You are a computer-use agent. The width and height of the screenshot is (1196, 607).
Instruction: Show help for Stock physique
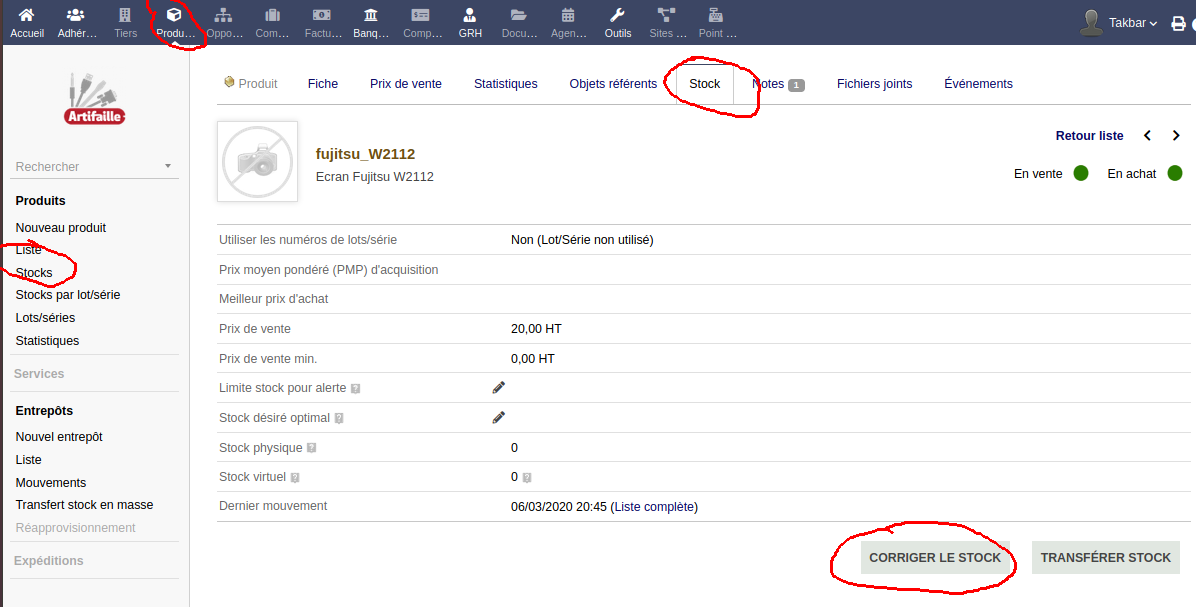pyautogui.click(x=311, y=448)
